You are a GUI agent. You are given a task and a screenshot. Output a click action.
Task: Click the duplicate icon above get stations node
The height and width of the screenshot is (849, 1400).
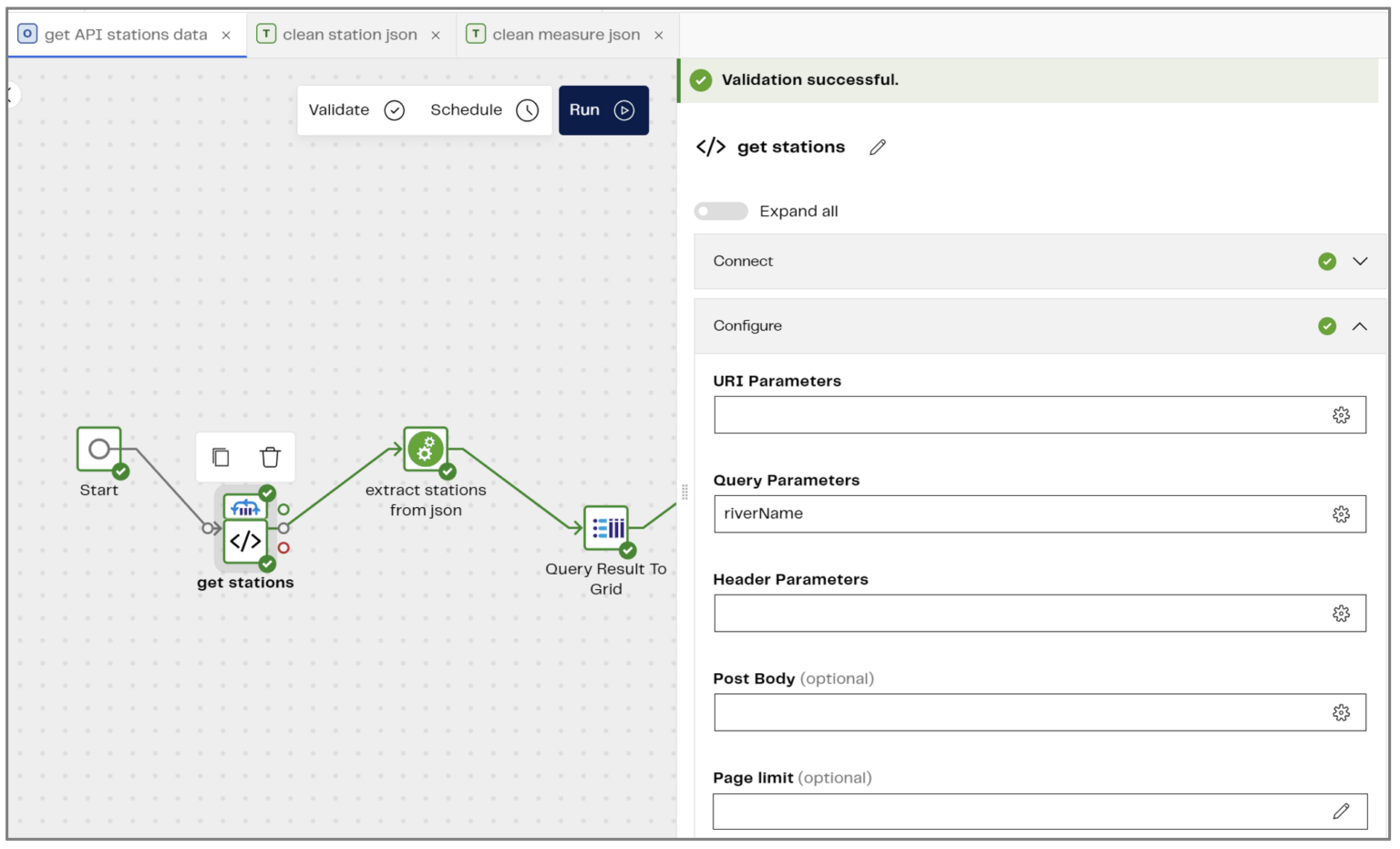pos(221,457)
